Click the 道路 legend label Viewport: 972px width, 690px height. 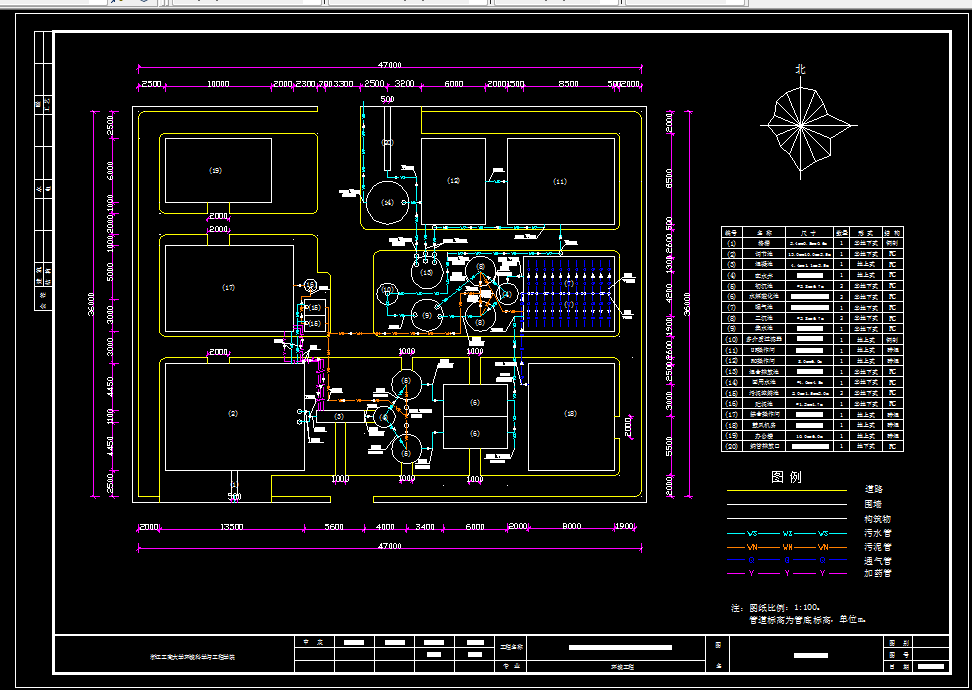pos(873,490)
